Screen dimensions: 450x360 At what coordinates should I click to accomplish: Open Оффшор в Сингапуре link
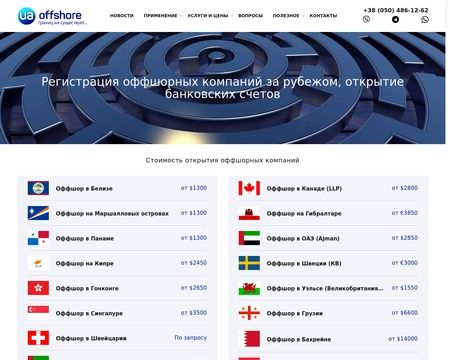coord(89,313)
